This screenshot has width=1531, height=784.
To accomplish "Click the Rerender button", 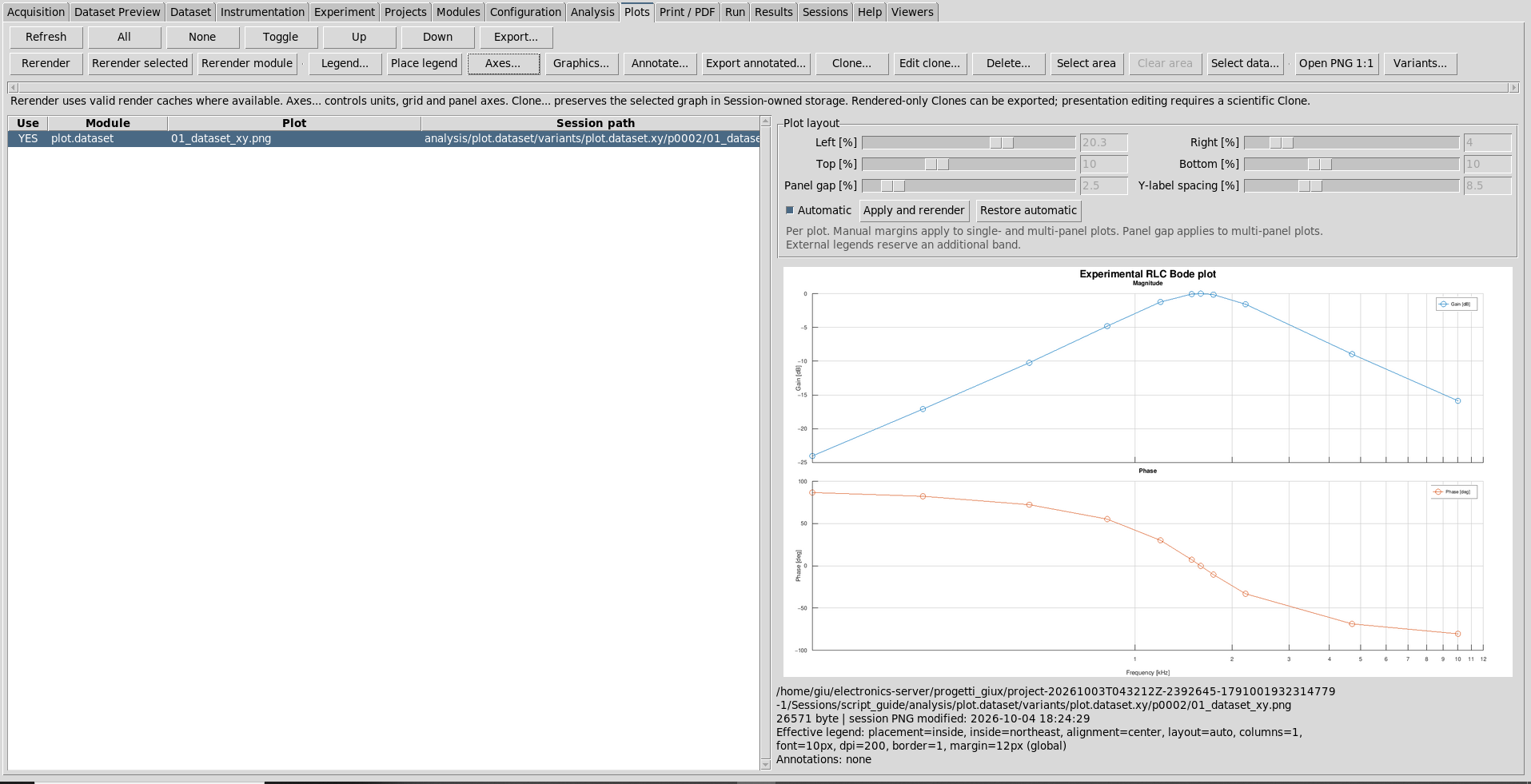I will tap(46, 64).
